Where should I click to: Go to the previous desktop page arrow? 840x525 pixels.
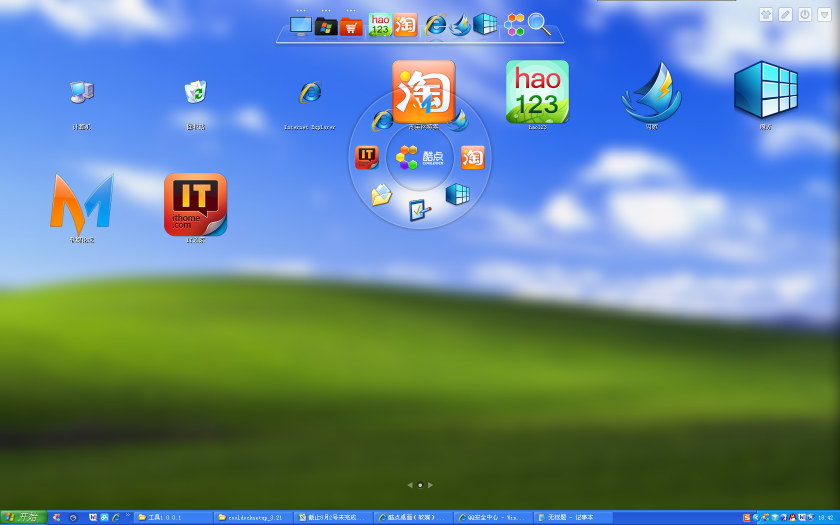click(410, 485)
